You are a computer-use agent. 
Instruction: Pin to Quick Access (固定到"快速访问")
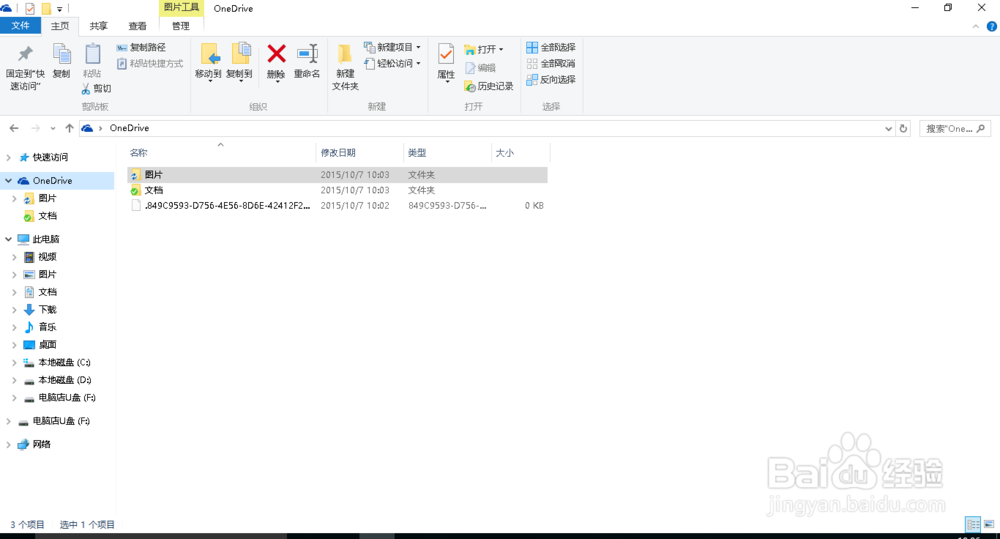click(25, 67)
